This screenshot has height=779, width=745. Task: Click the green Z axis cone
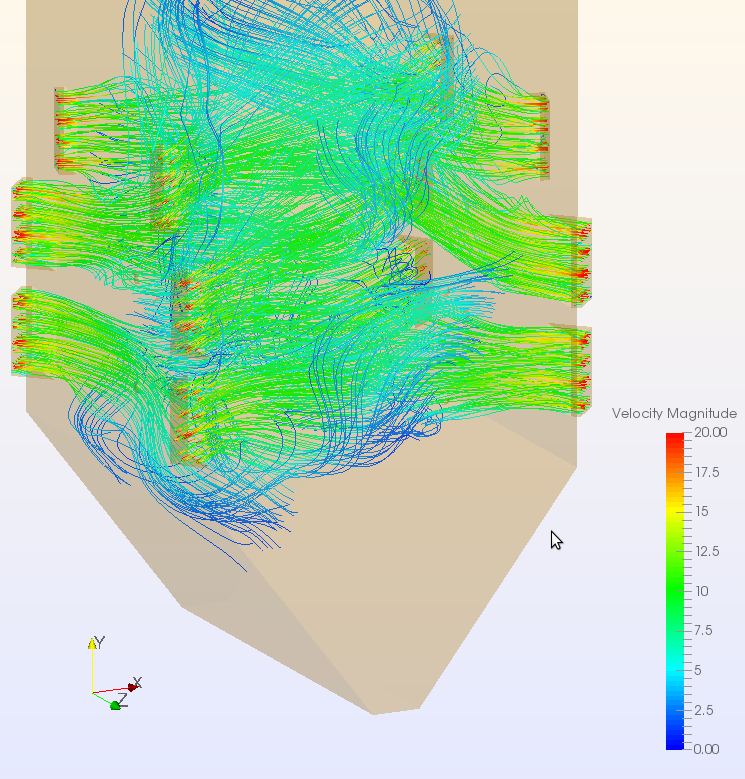115,705
